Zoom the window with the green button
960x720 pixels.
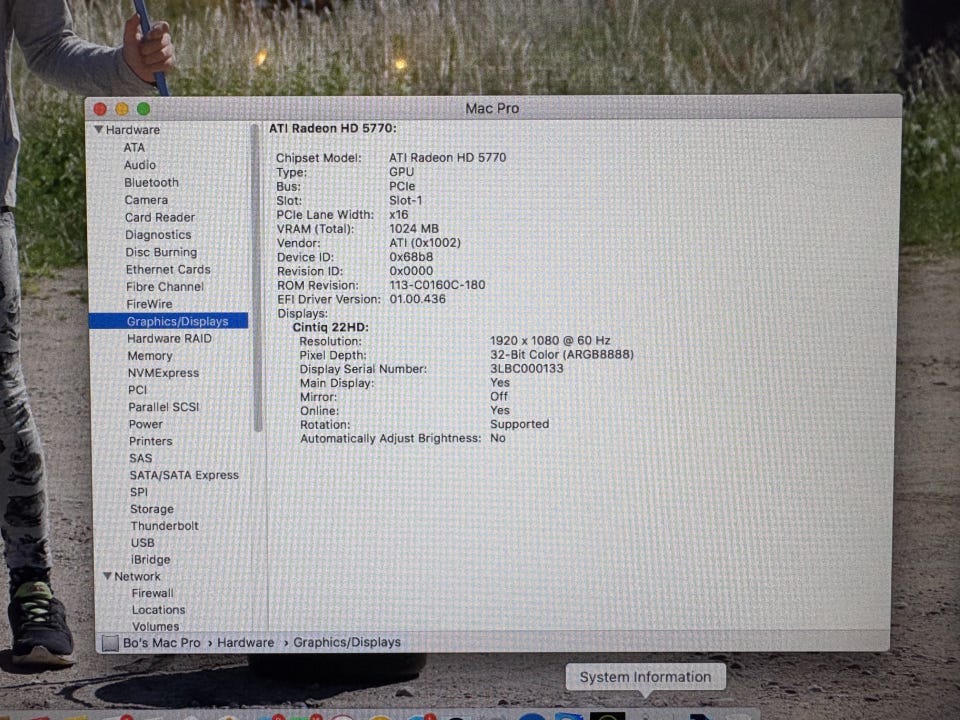(143, 109)
